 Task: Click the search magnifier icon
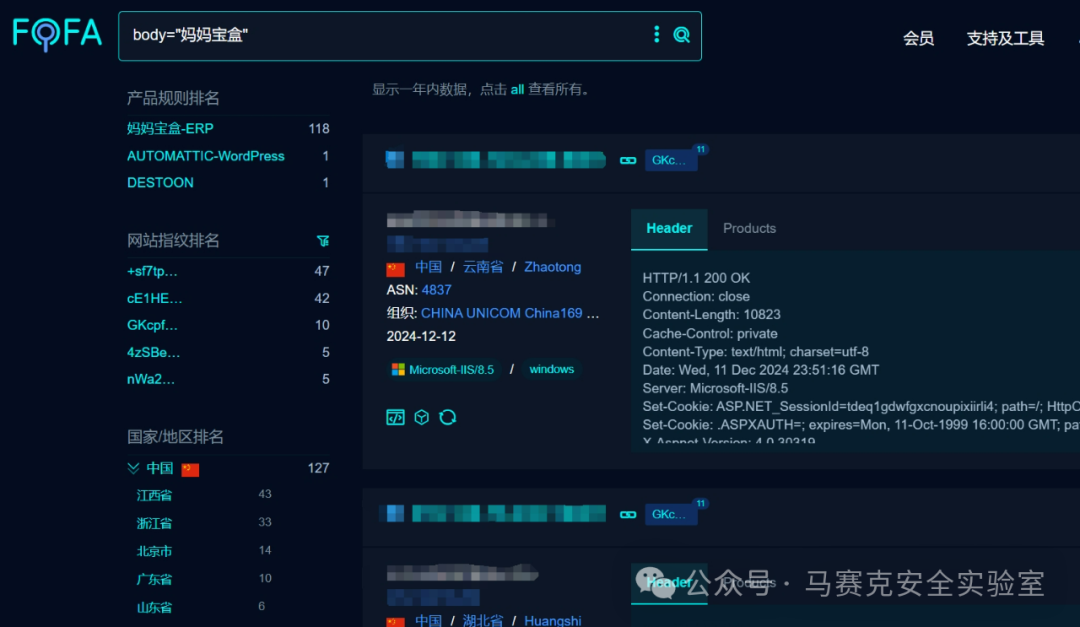point(681,34)
